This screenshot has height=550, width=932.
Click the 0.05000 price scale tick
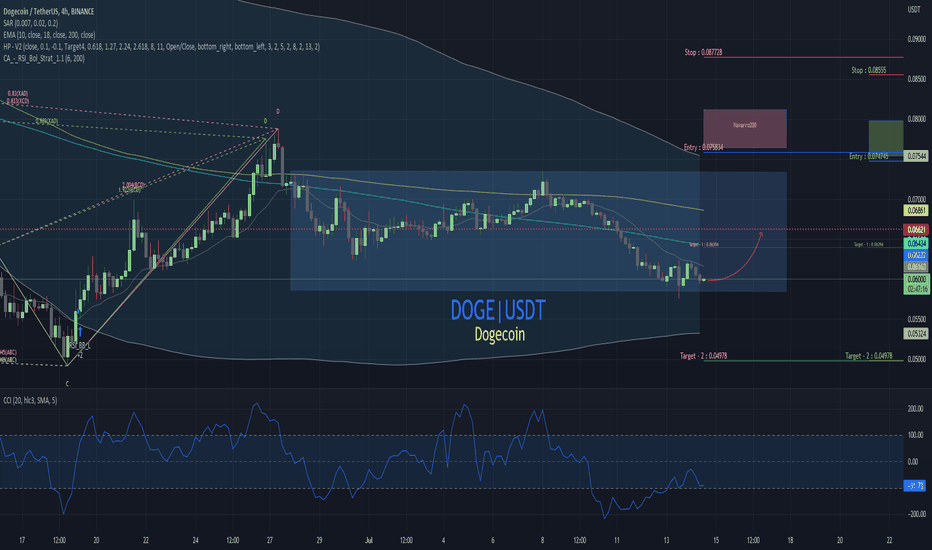tap(917, 359)
